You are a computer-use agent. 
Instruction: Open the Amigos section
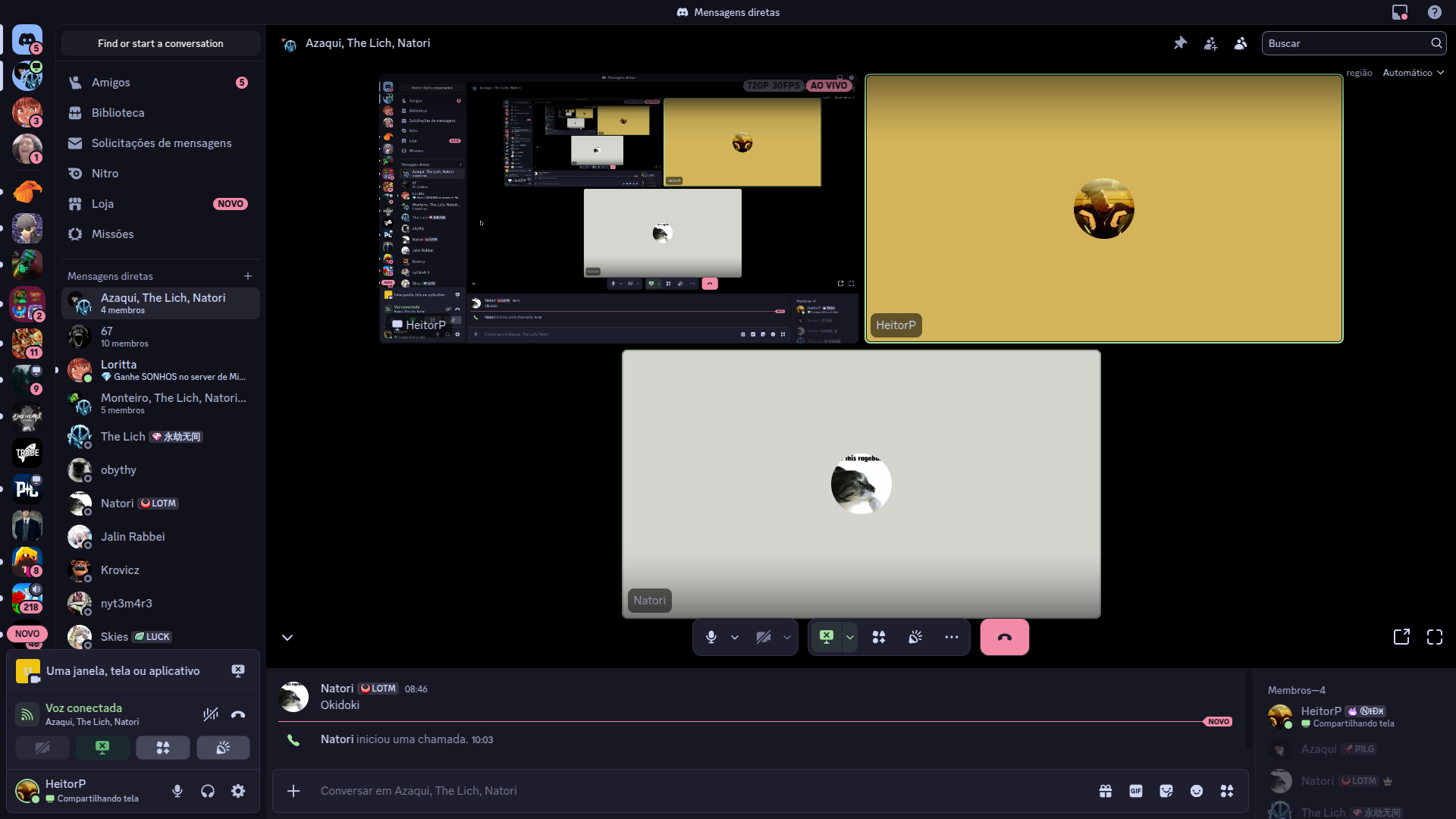pyautogui.click(x=111, y=83)
